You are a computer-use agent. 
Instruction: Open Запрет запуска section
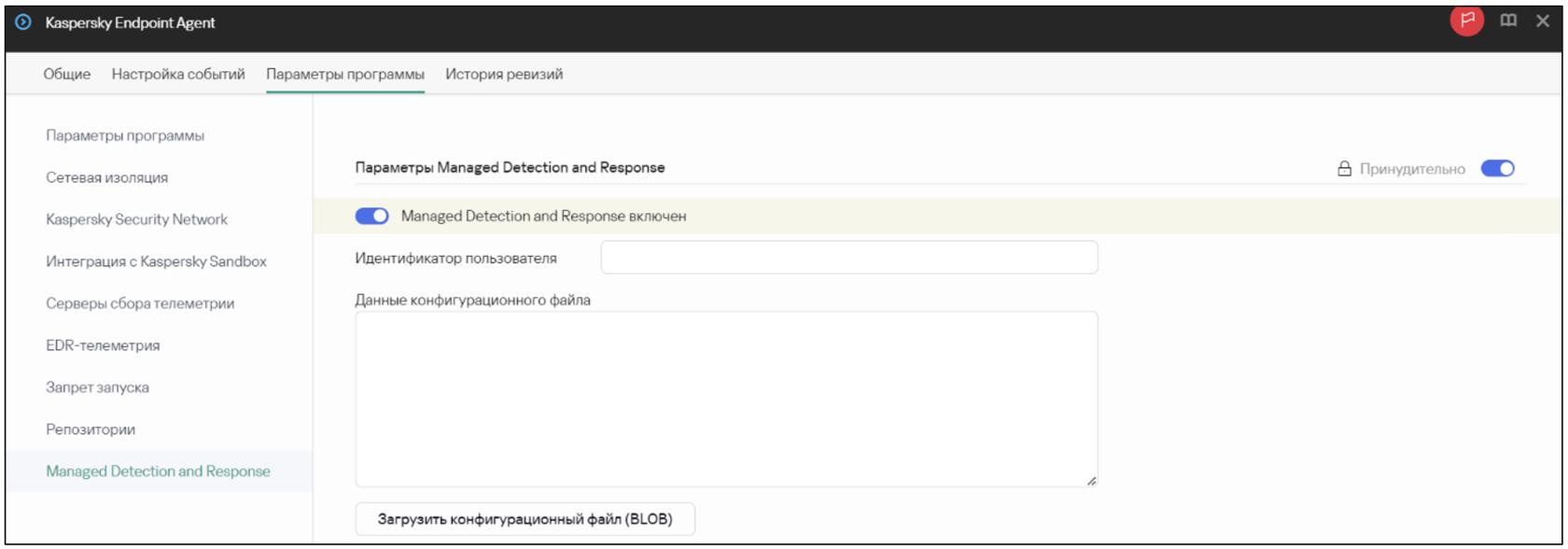coord(97,387)
